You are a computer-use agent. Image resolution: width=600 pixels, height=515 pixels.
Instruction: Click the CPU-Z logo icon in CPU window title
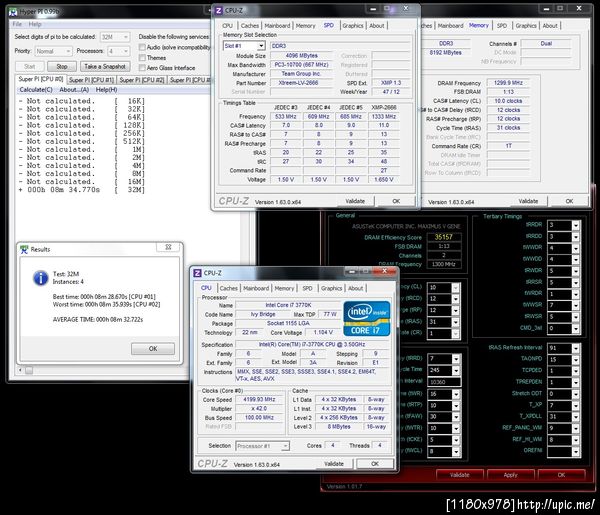197,273
